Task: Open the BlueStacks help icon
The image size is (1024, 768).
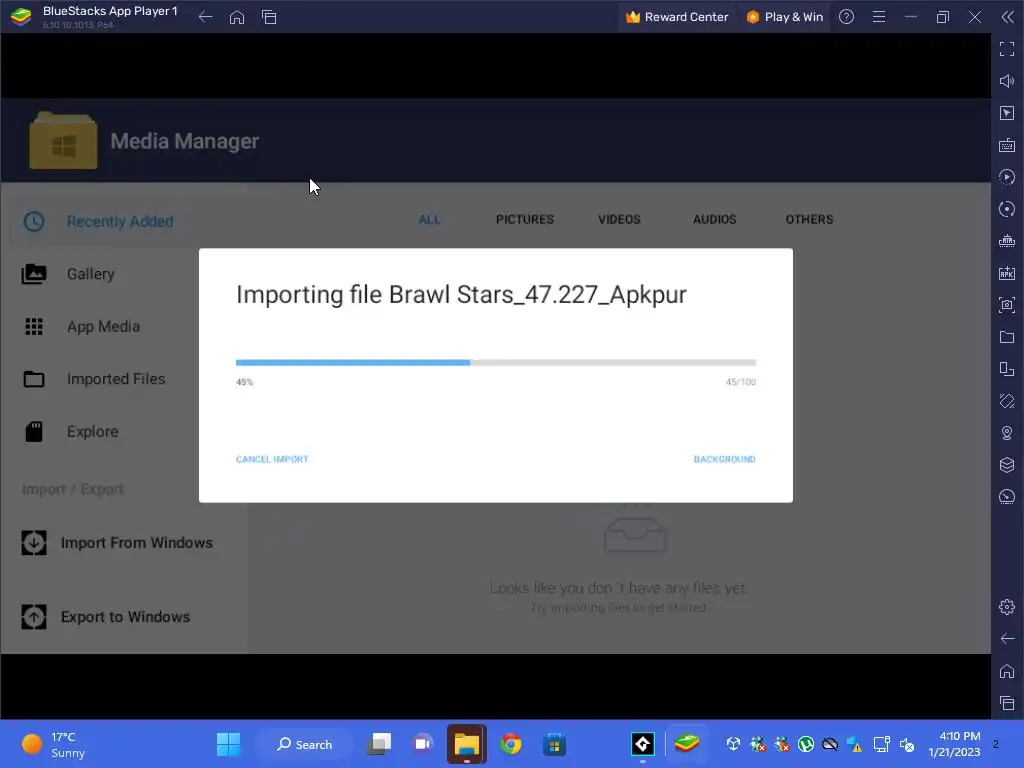Action: [x=846, y=17]
